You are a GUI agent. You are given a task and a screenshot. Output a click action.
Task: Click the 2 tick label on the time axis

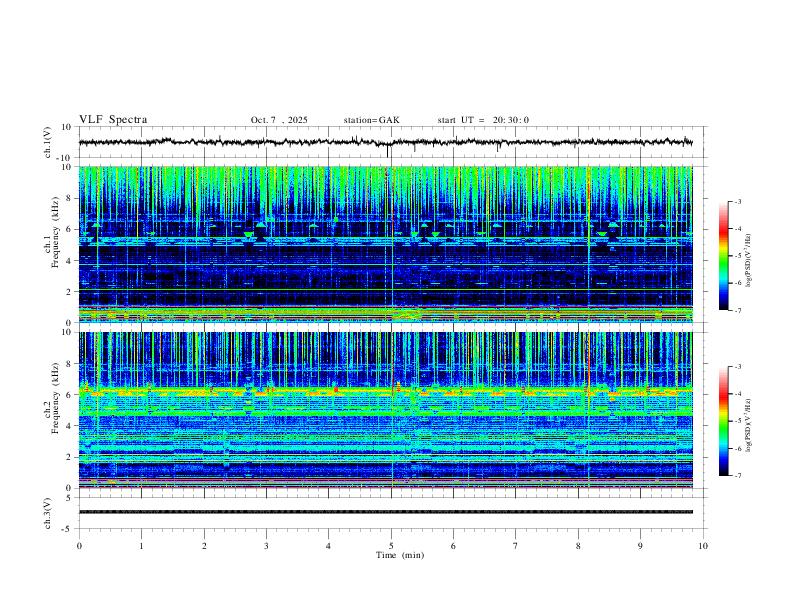pos(204,546)
